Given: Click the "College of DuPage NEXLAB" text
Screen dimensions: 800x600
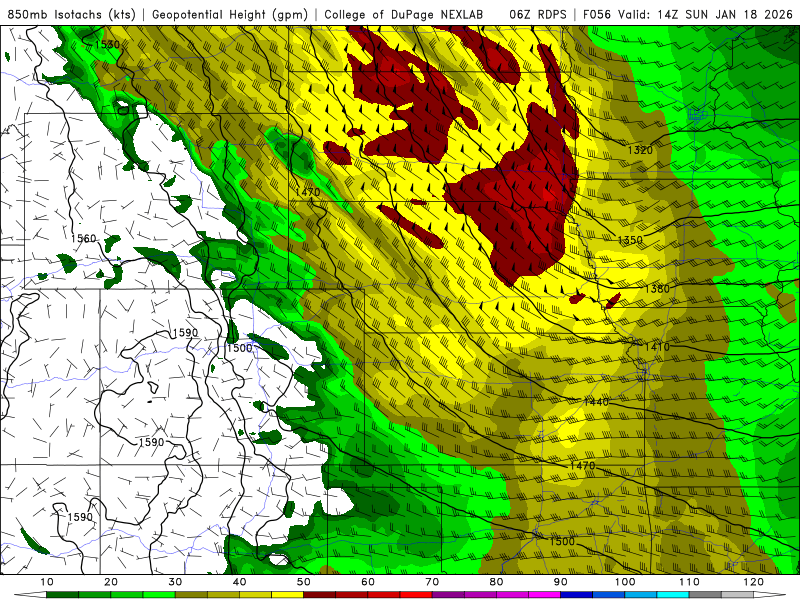Looking at the screenshot, I should pos(404,14).
